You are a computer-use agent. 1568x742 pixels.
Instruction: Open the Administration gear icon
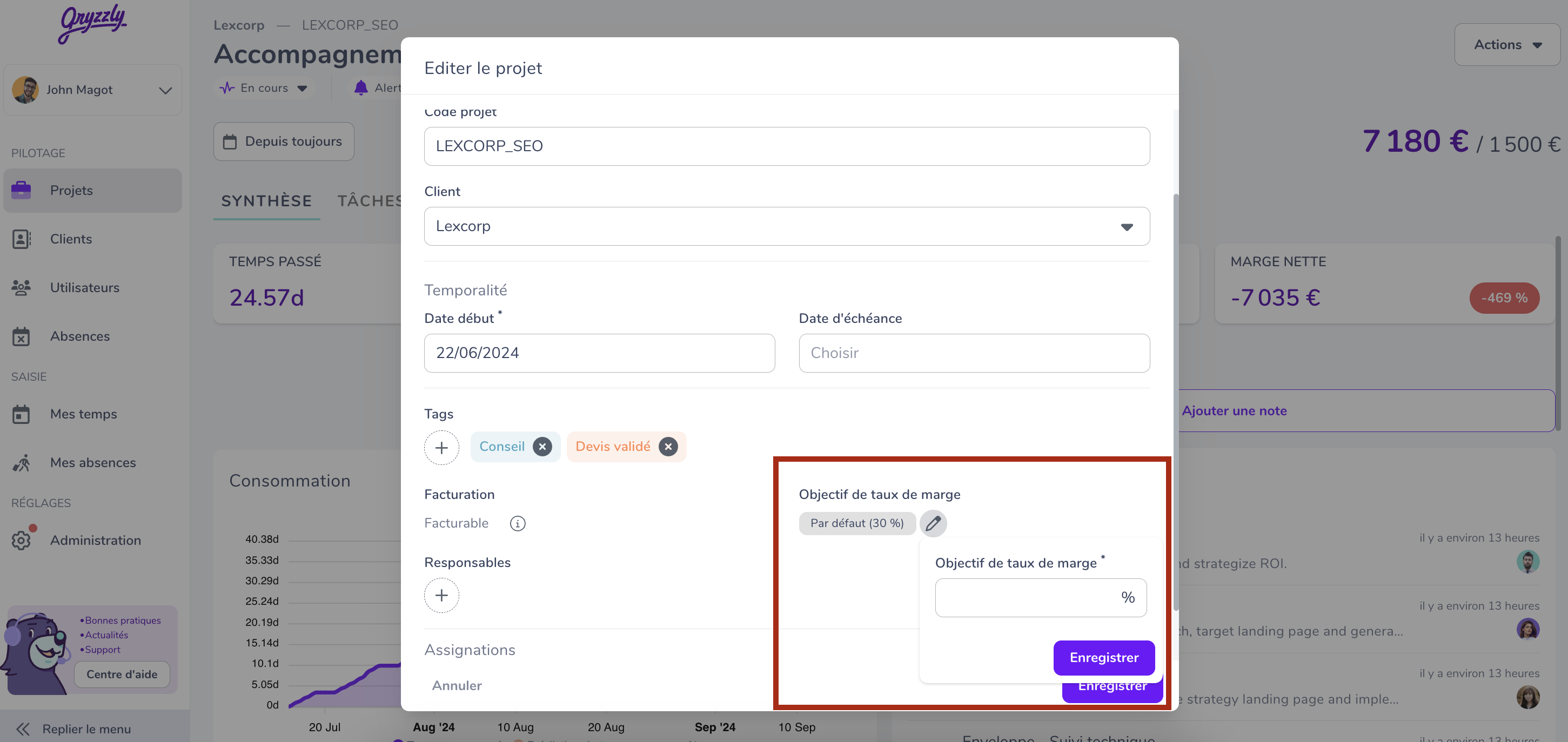point(21,540)
